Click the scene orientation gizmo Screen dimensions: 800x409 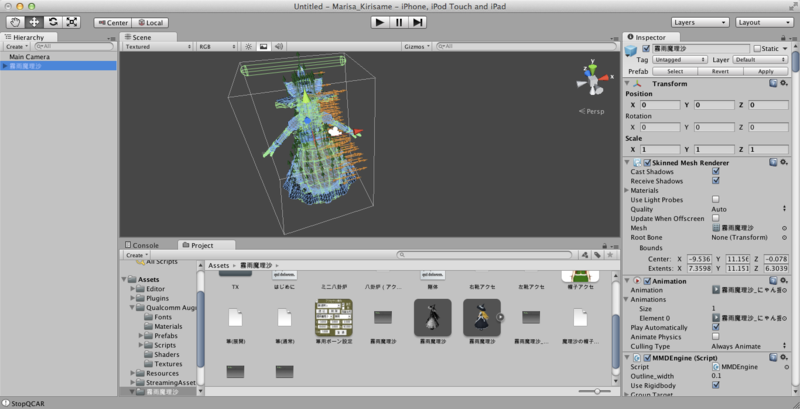tap(592, 80)
